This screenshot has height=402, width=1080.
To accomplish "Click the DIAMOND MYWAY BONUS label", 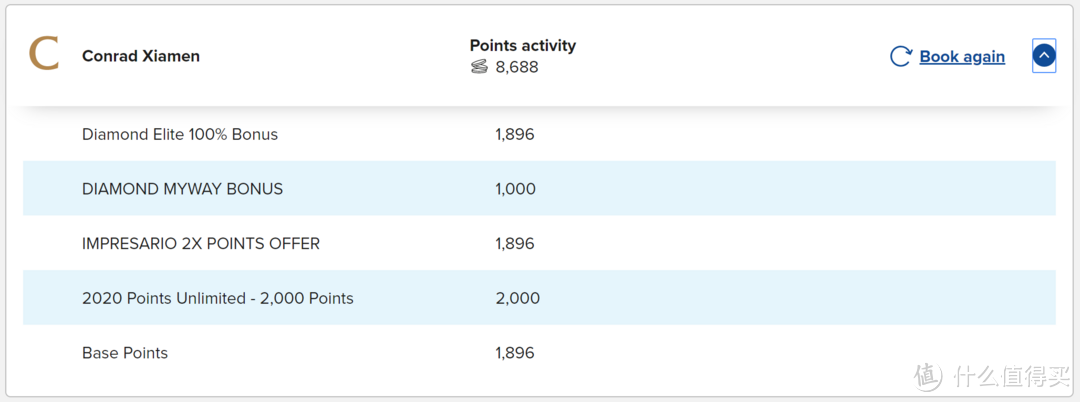I will coord(182,189).
